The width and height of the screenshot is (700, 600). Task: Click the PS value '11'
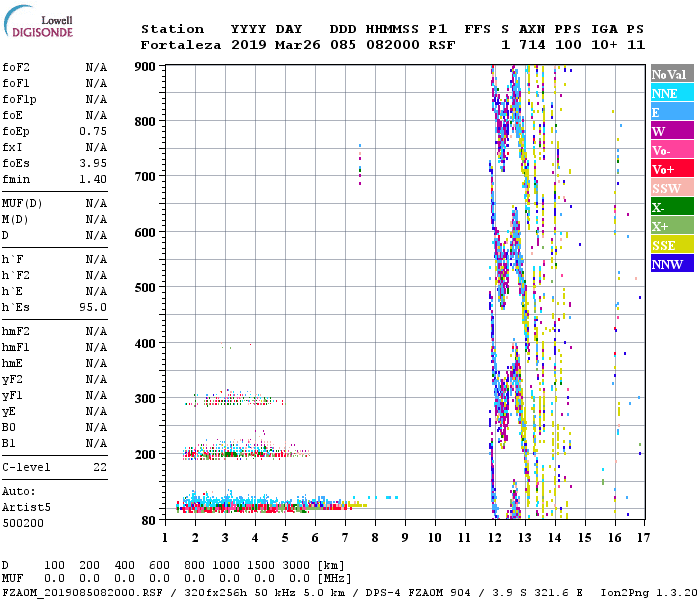pos(636,45)
